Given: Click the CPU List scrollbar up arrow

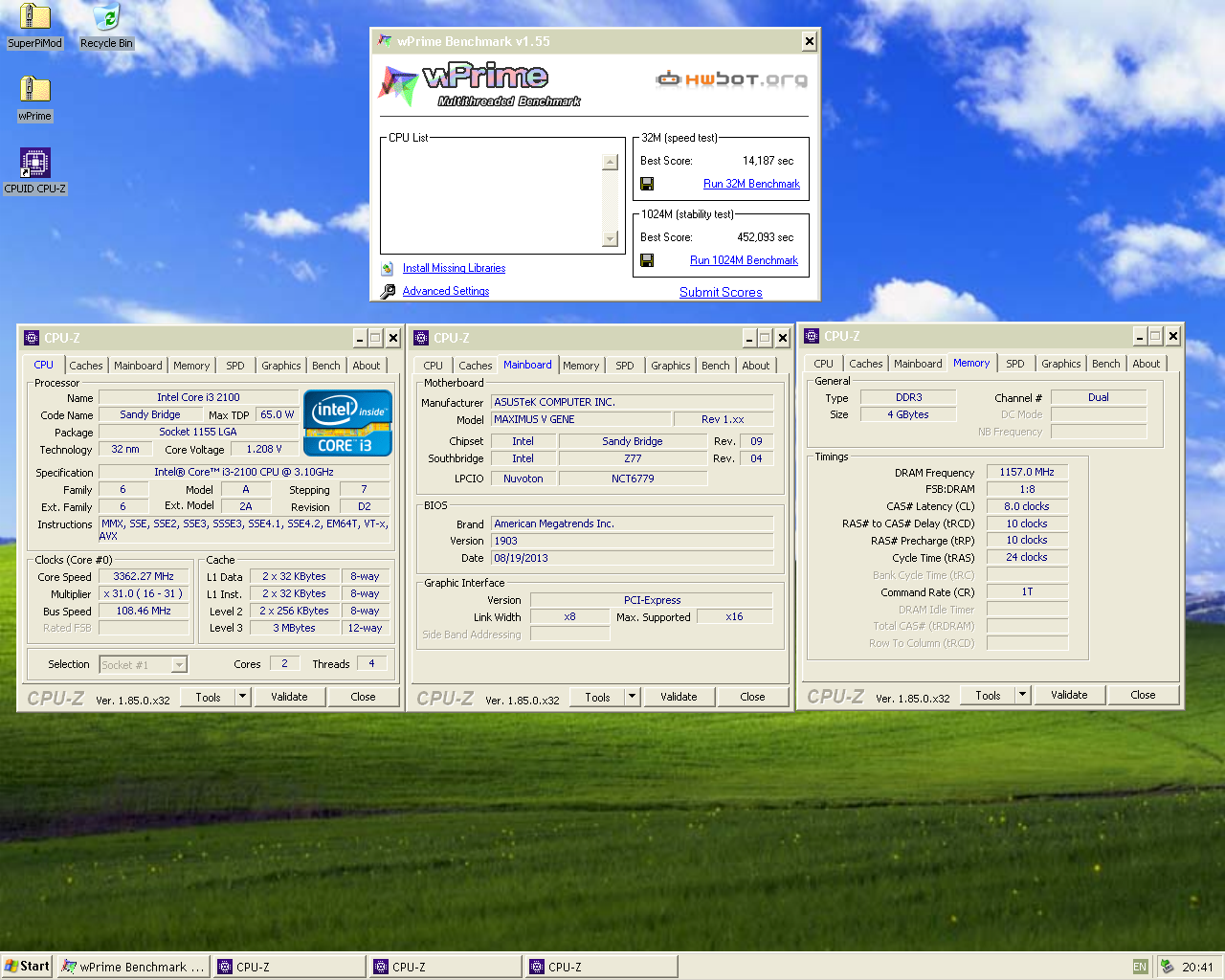Looking at the screenshot, I should coord(611,162).
